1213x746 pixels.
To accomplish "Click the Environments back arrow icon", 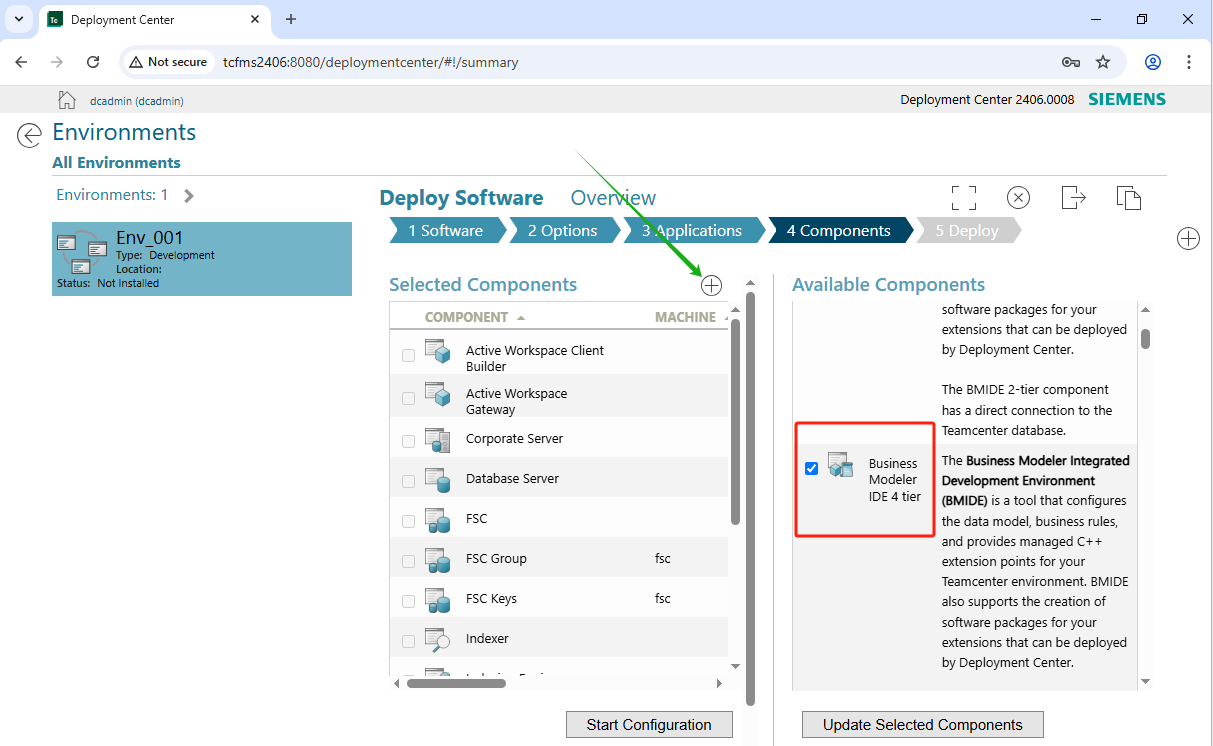I will click(30, 135).
